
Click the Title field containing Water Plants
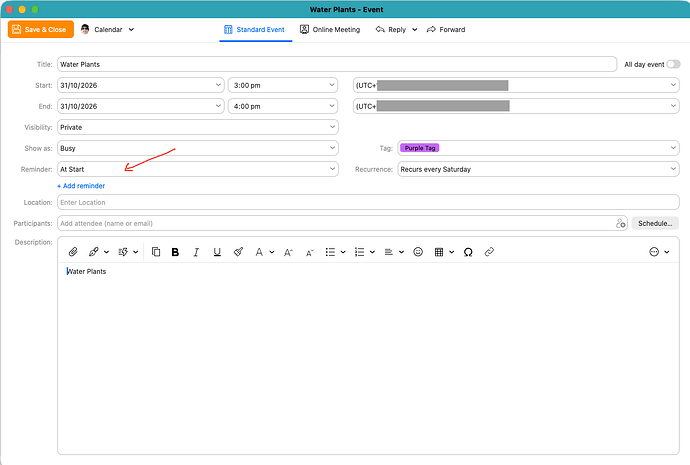click(337, 64)
